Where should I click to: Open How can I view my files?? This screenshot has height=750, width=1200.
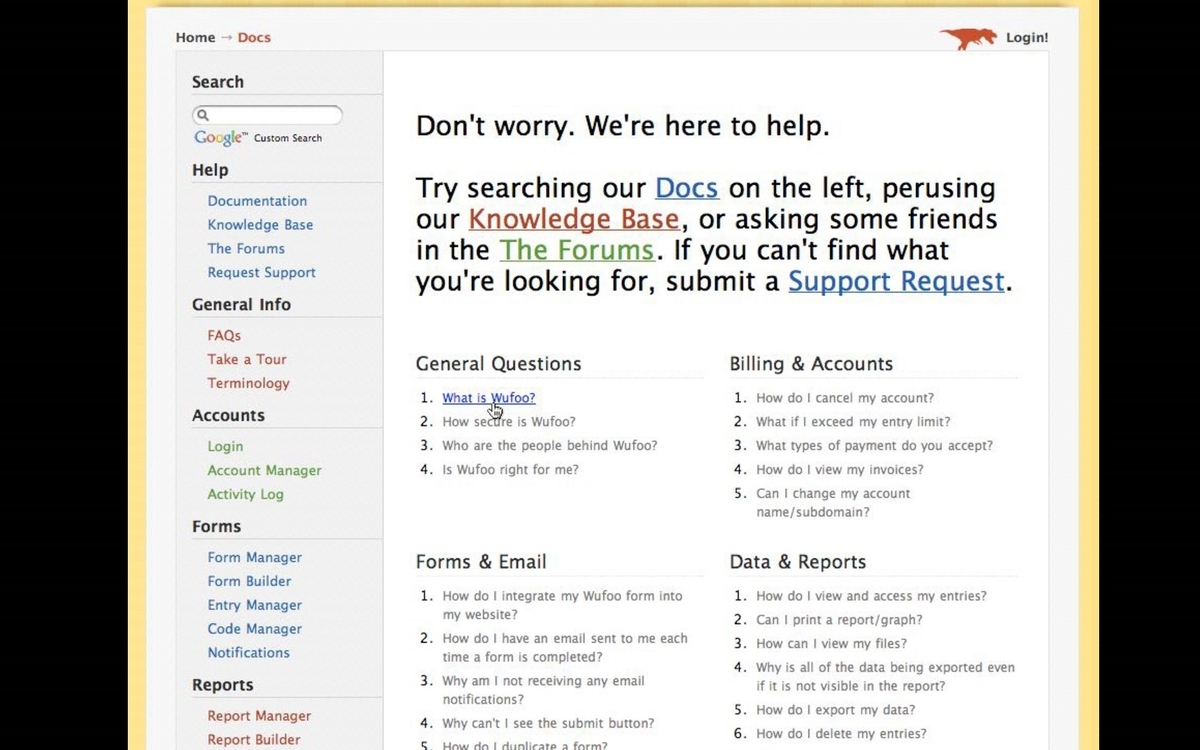(x=831, y=644)
